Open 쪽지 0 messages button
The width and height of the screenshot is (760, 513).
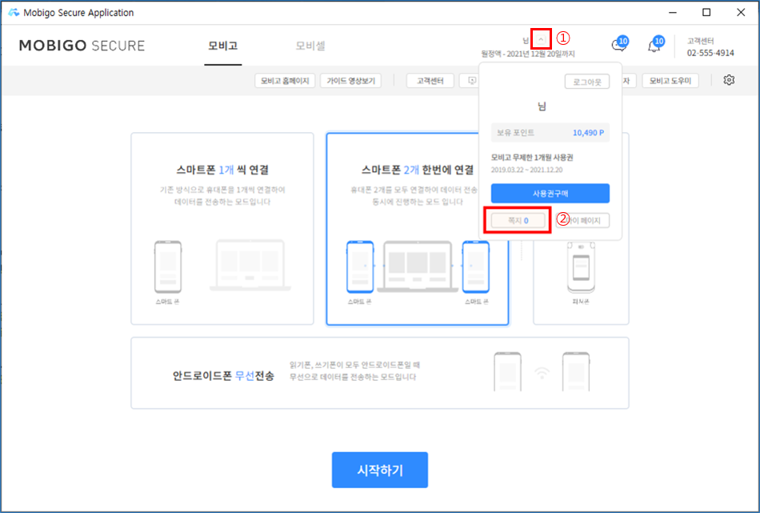pyautogui.click(x=518, y=221)
